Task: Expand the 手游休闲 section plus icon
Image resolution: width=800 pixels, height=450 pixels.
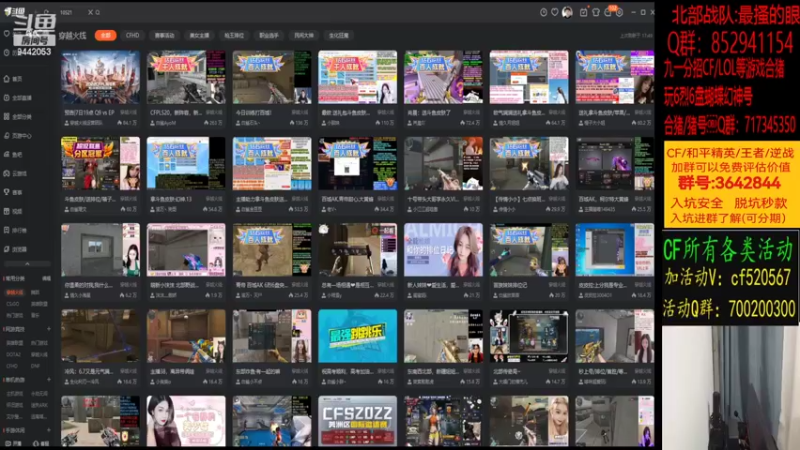Action: 49,430
